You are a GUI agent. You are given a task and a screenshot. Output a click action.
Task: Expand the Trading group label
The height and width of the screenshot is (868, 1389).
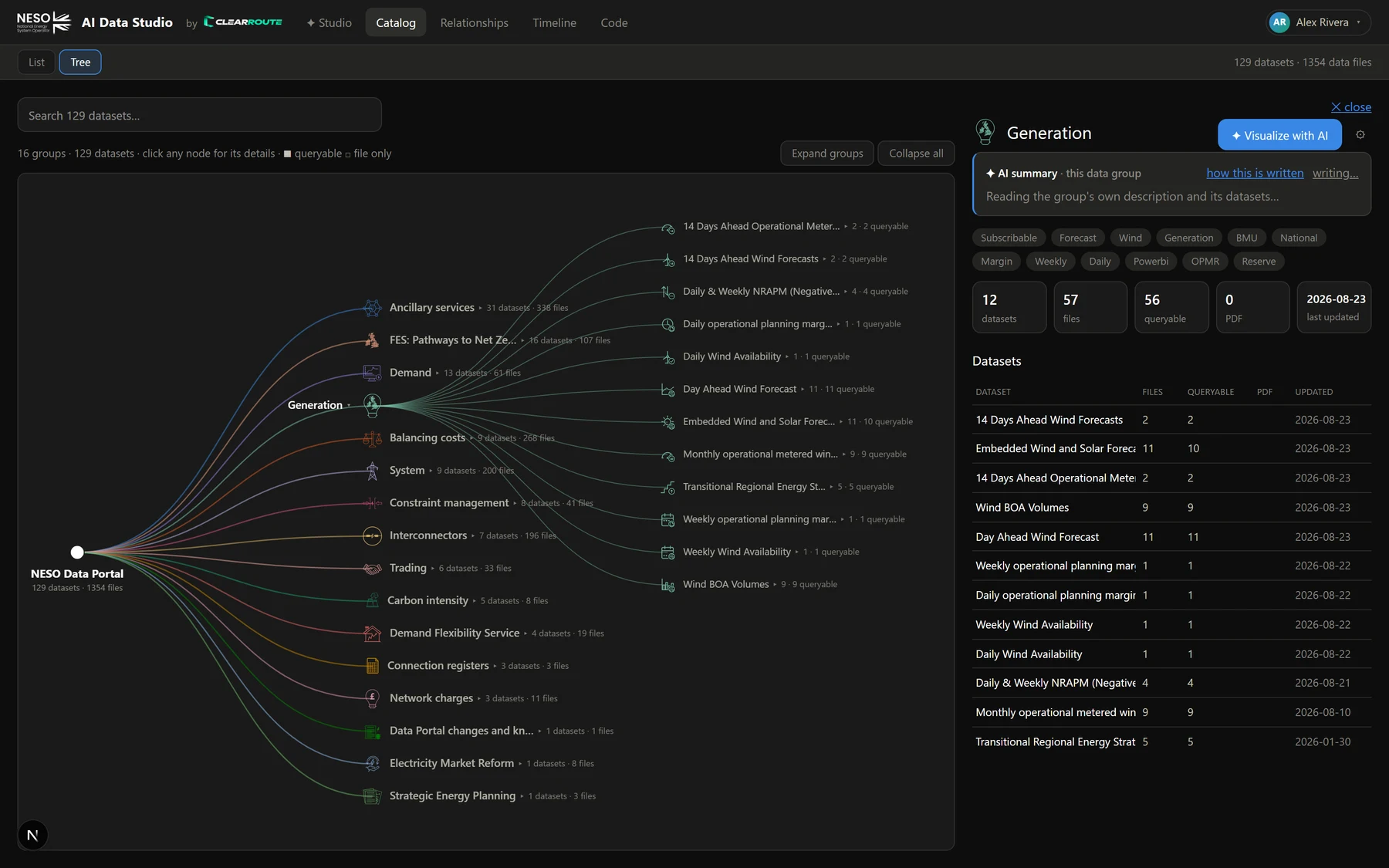[407, 569]
